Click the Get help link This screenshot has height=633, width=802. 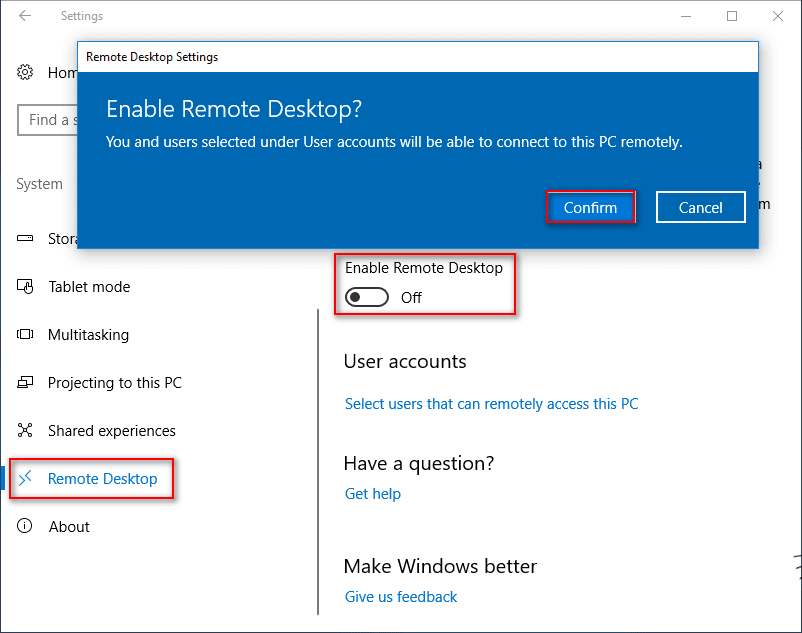coord(372,494)
